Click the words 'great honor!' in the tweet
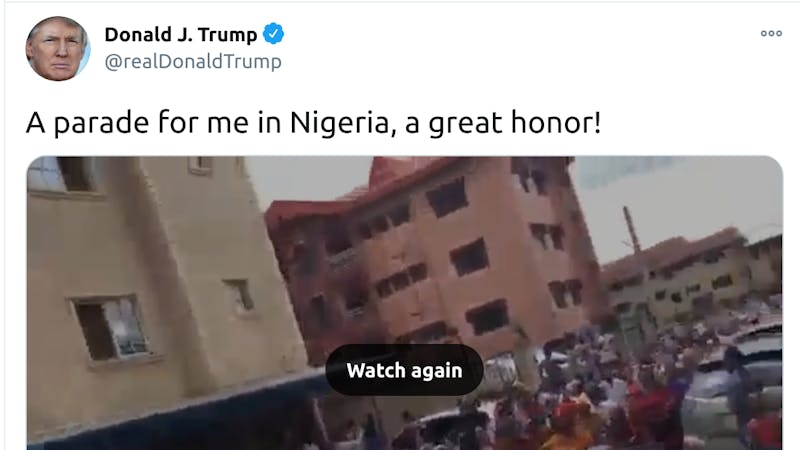This screenshot has width=800, height=450. [x=515, y=123]
